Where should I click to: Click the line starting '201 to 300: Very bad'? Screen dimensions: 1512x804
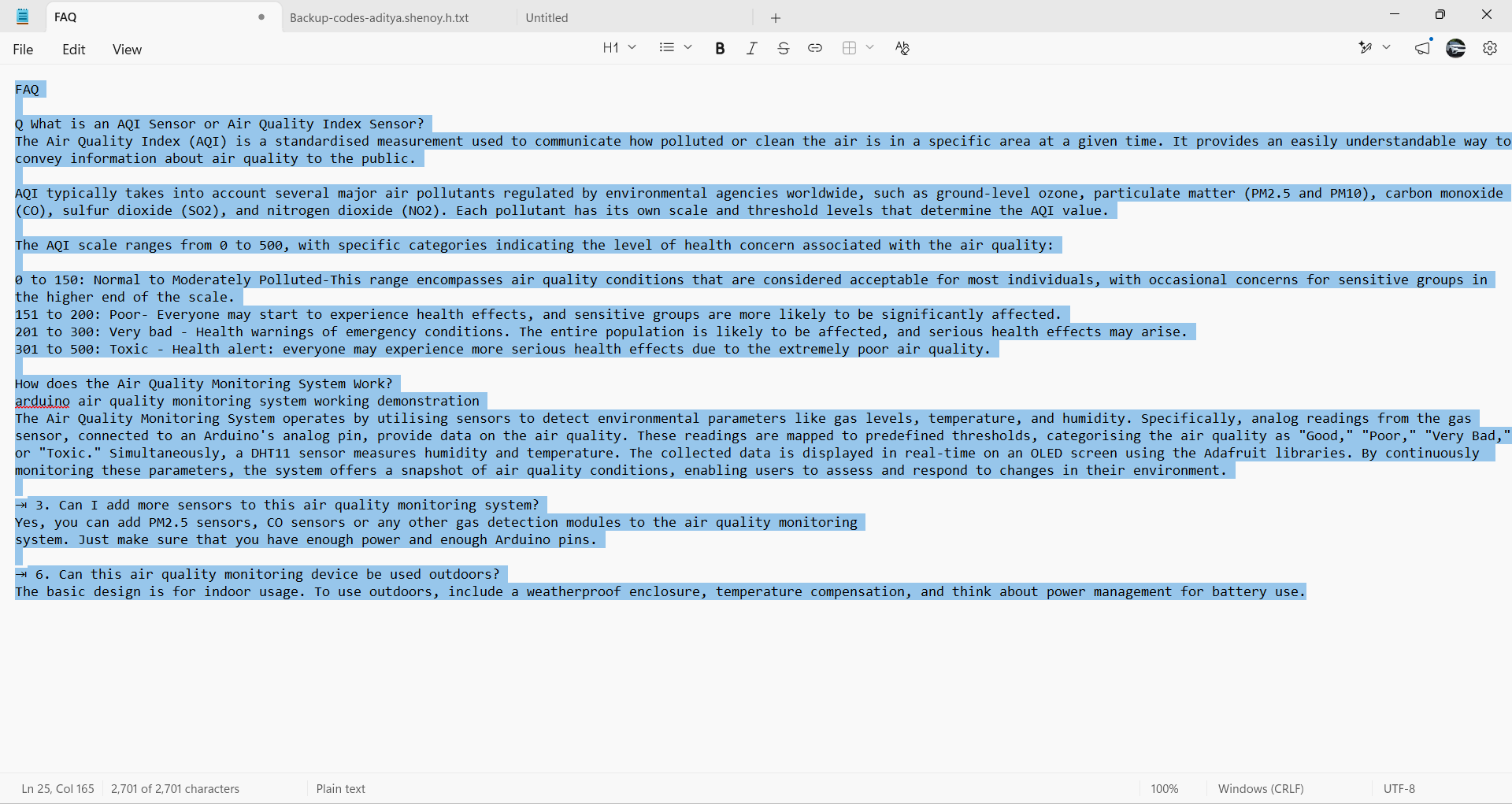pyautogui.click(x=602, y=332)
